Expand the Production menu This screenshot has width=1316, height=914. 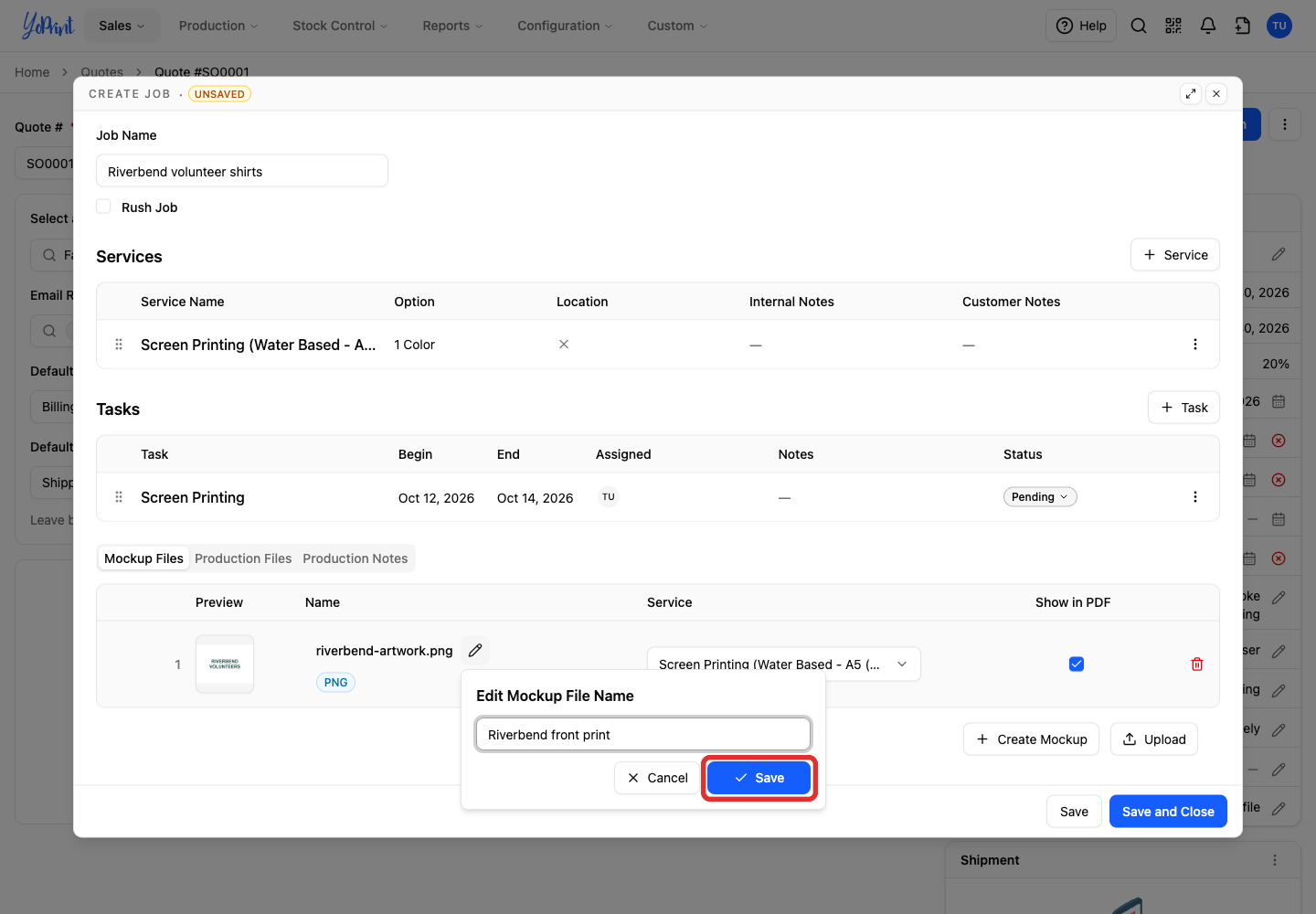(218, 26)
